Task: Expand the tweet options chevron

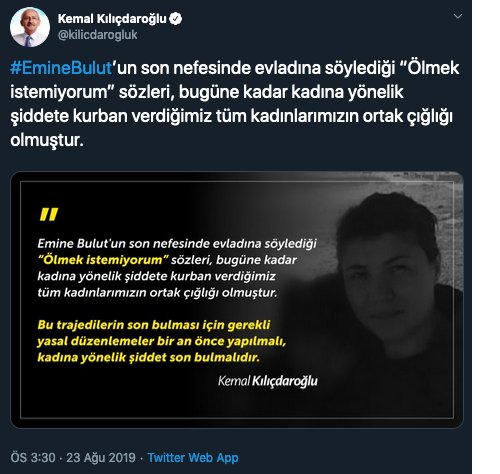Action: click(x=458, y=16)
